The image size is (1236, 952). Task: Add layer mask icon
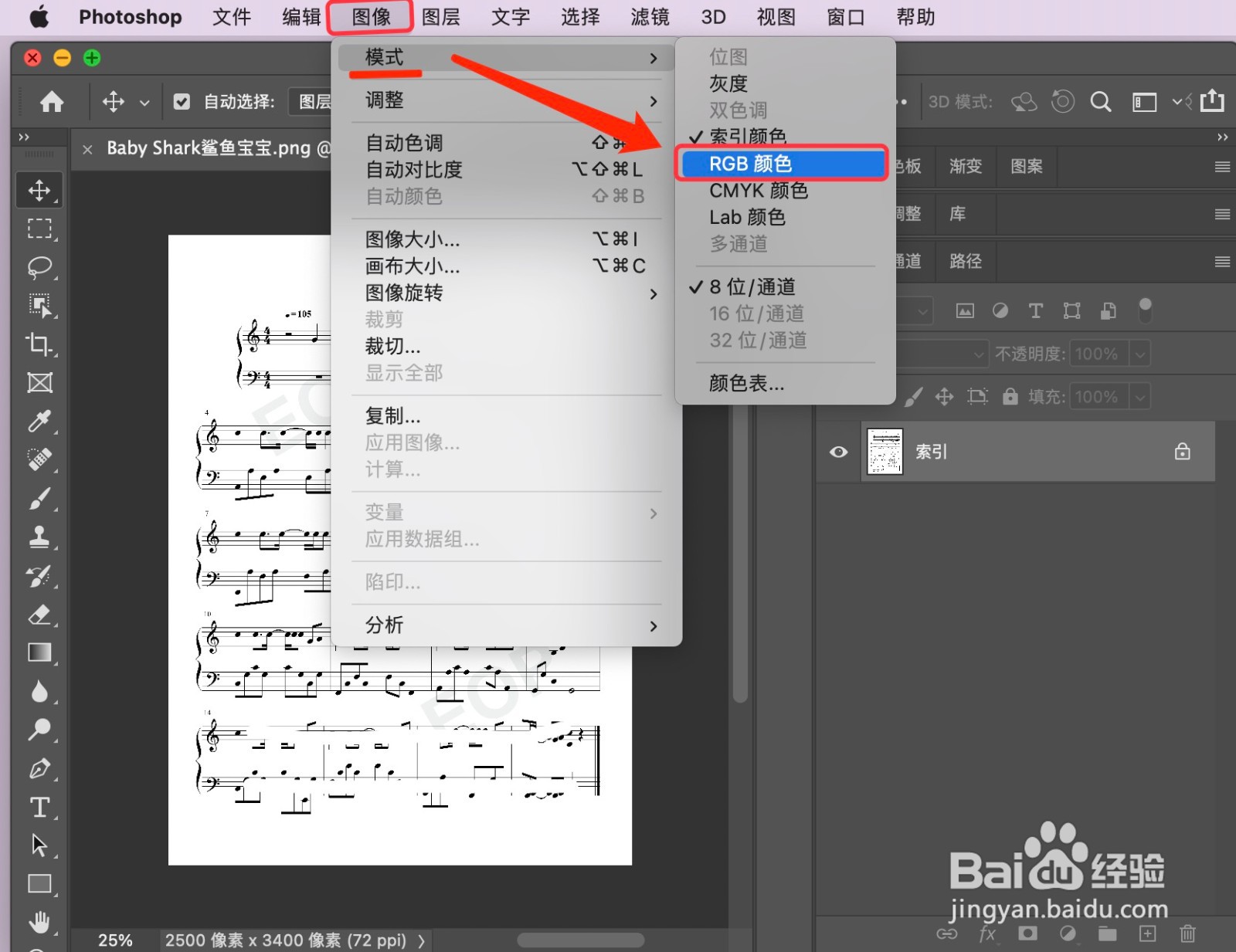[1027, 934]
